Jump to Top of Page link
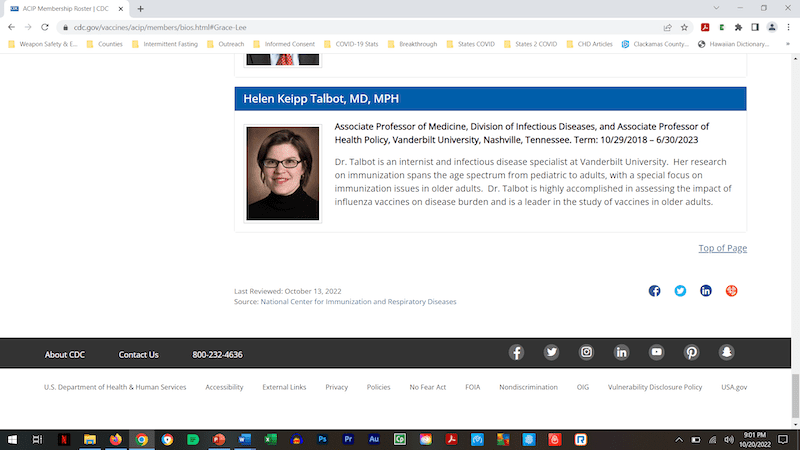800x450 pixels. 722,248
